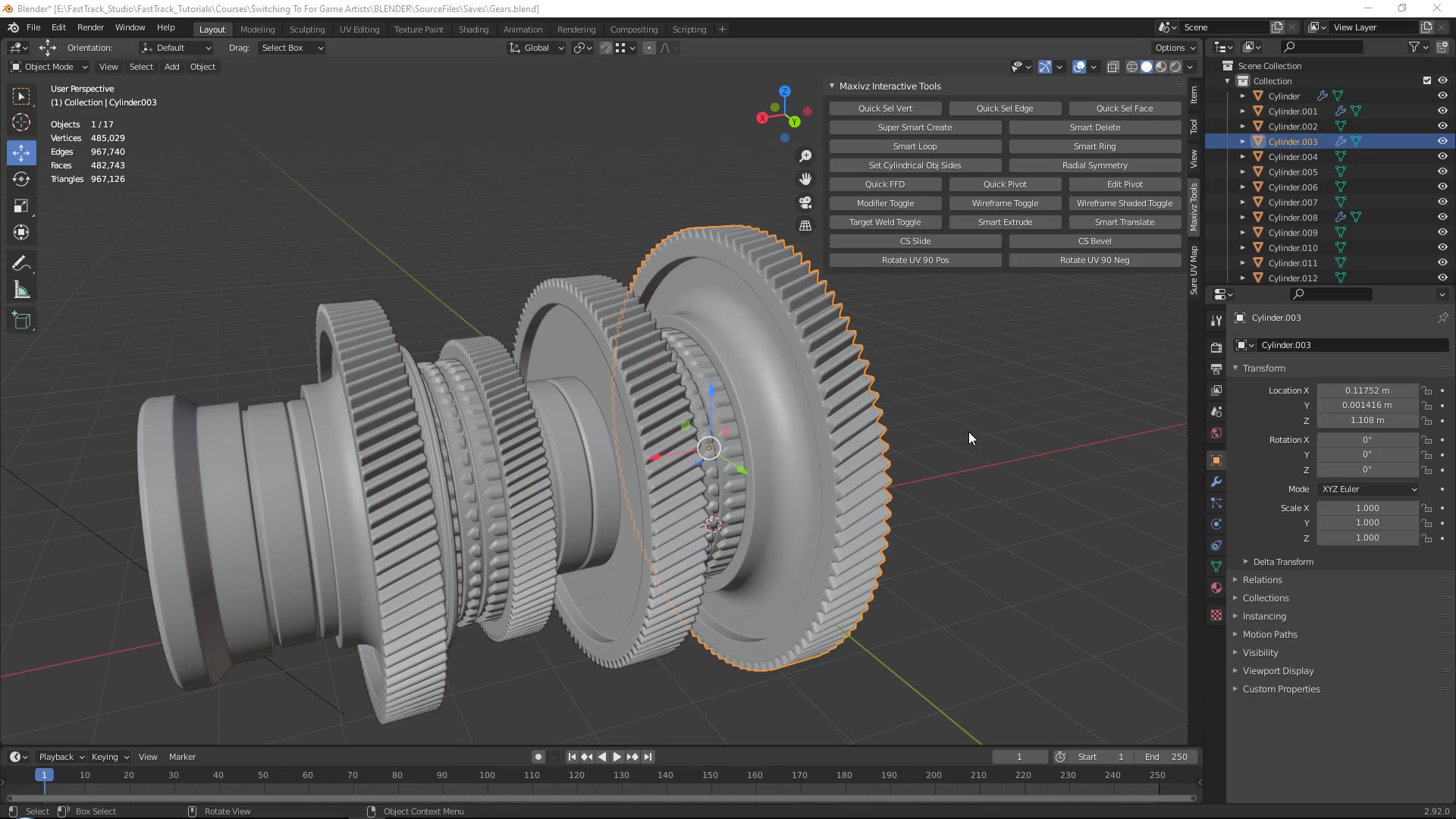Select the Add Cube tool
The image size is (1456, 819).
21,321
